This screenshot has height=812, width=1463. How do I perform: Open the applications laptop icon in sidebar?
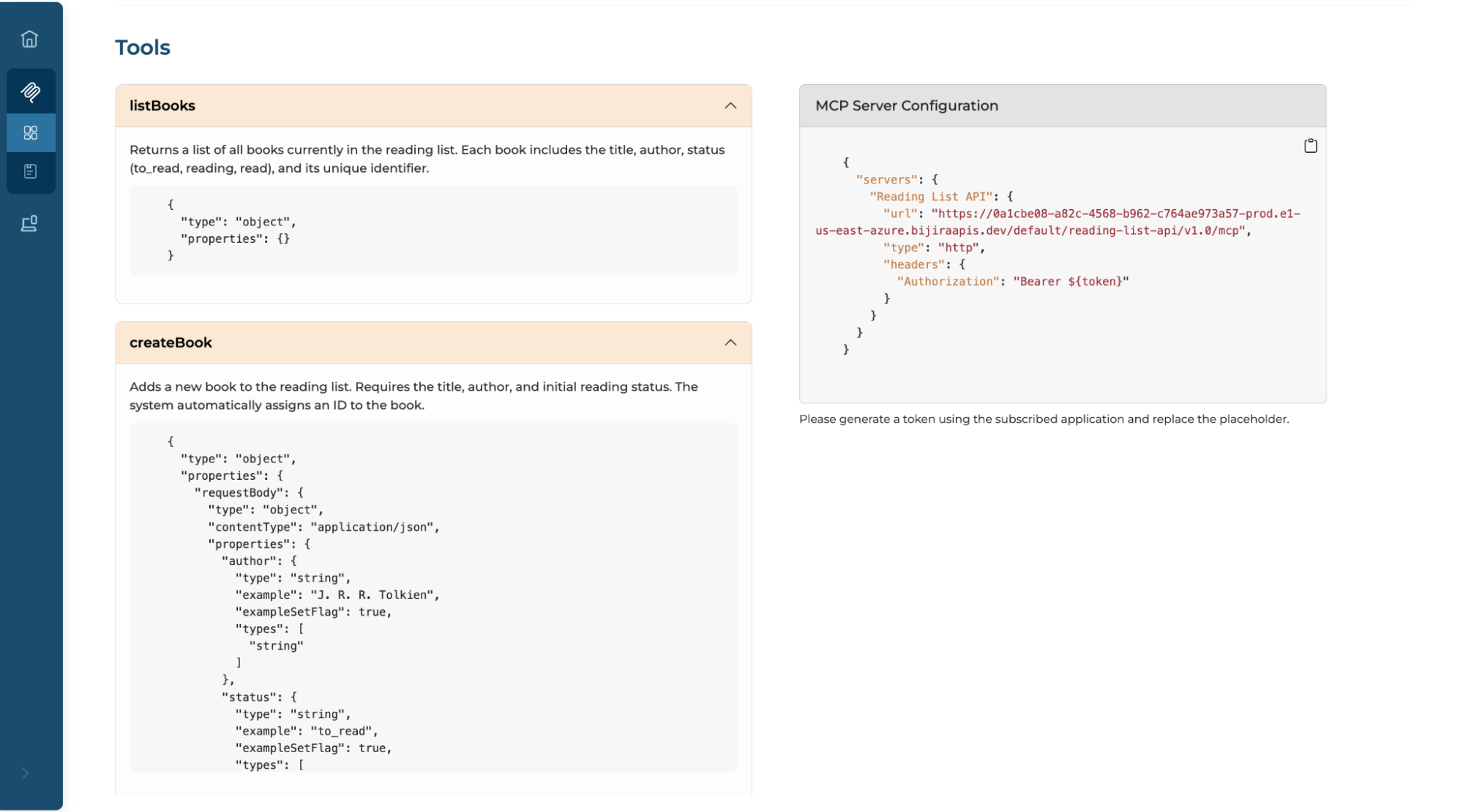[29, 224]
